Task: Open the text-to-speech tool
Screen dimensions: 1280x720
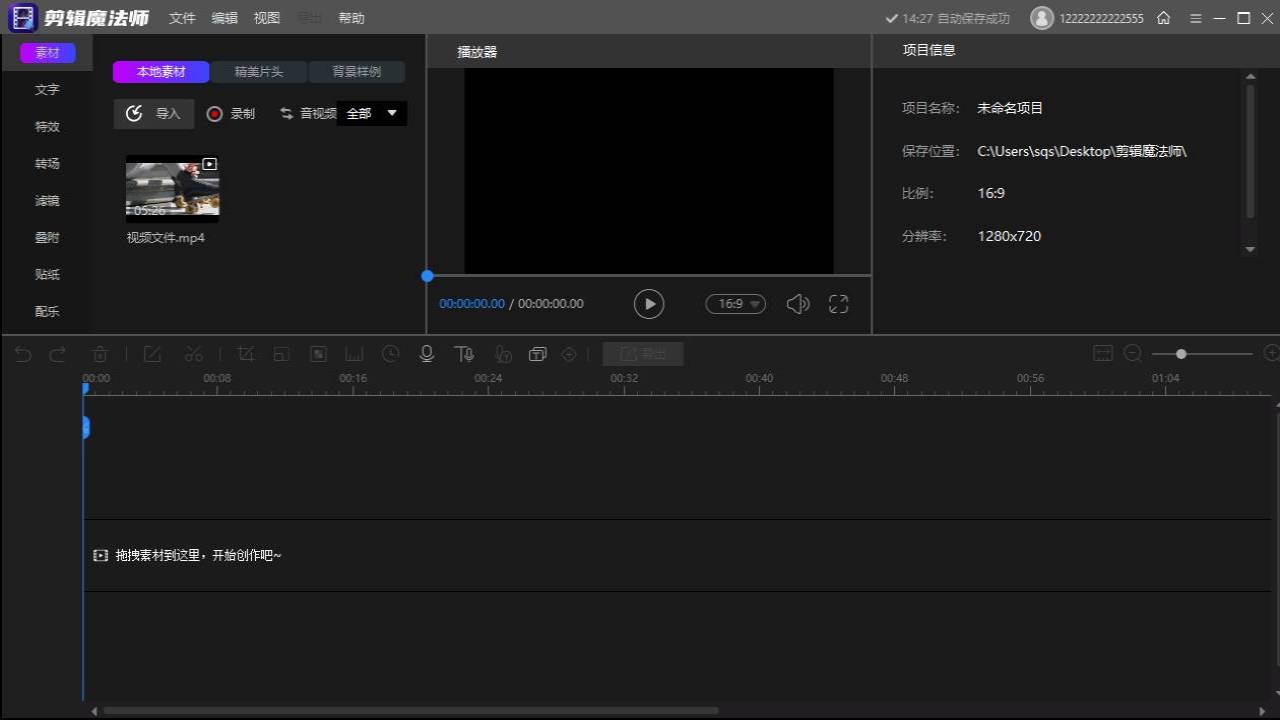Action: point(463,353)
